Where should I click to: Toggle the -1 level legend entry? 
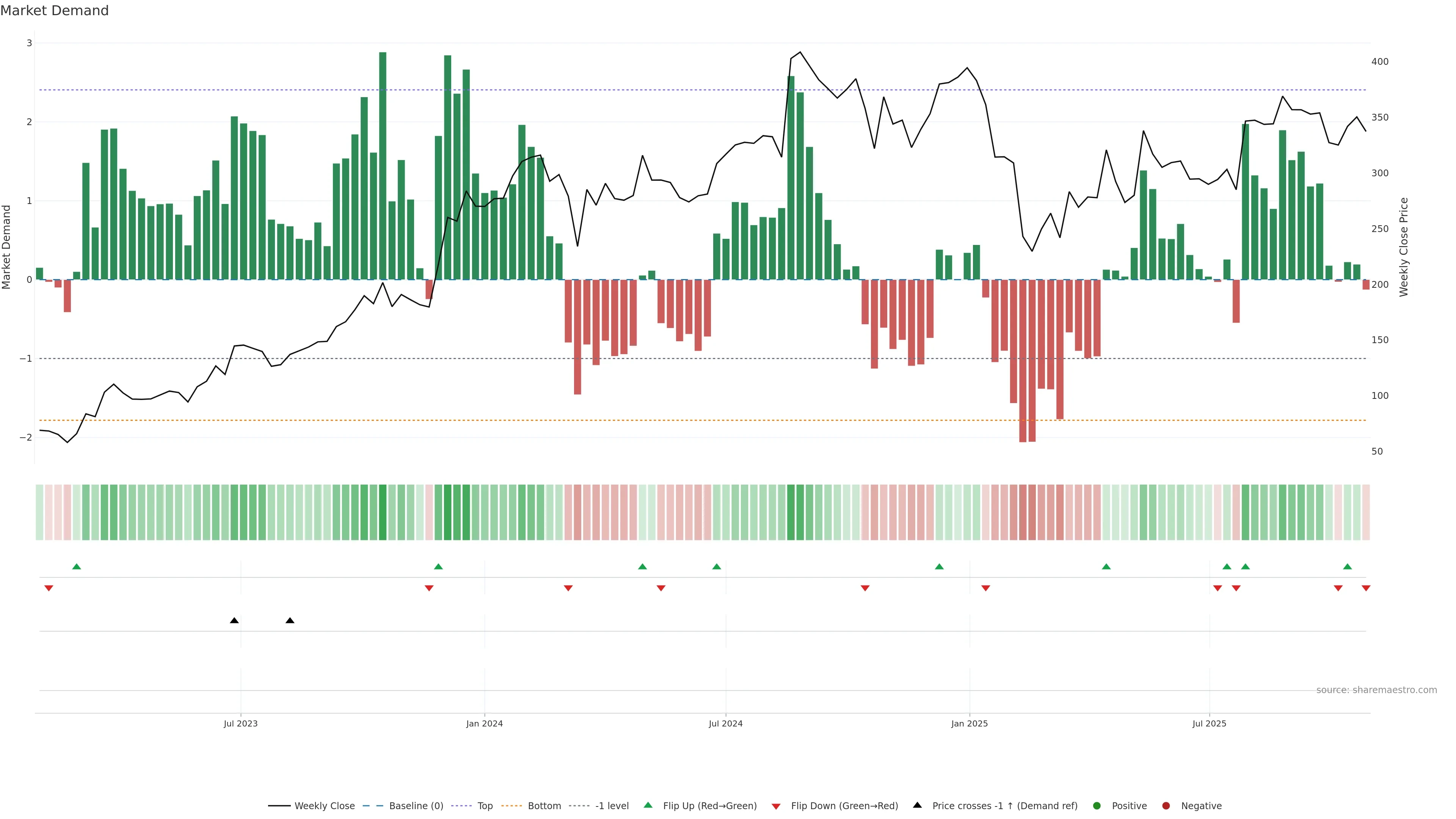612,805
